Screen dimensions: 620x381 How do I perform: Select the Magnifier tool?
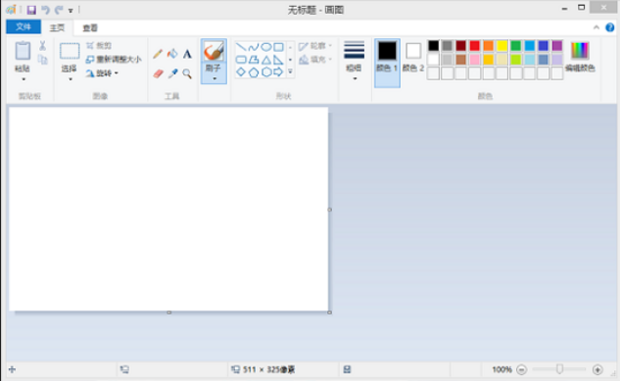187,74
